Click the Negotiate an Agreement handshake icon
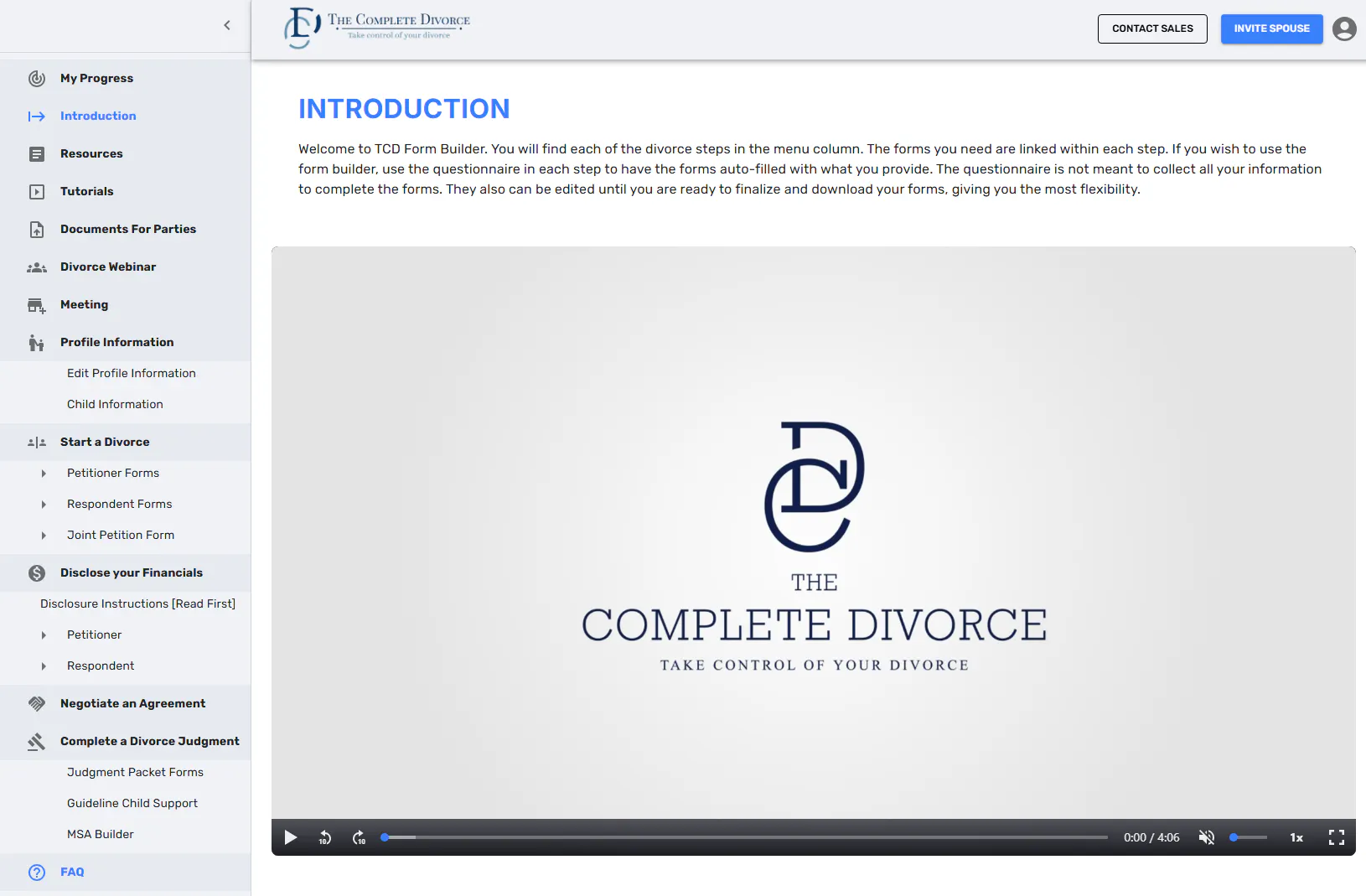 pos(37,704)
